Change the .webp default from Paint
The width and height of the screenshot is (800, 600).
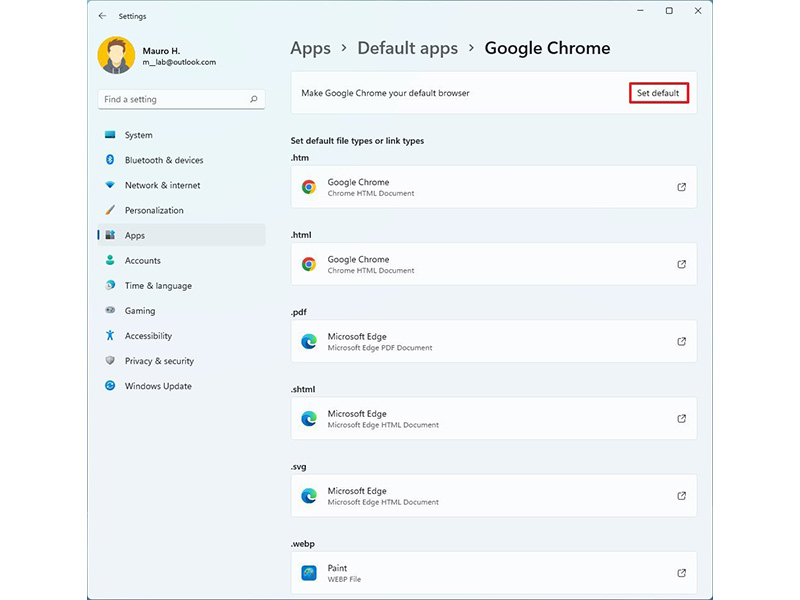(493, 572)
